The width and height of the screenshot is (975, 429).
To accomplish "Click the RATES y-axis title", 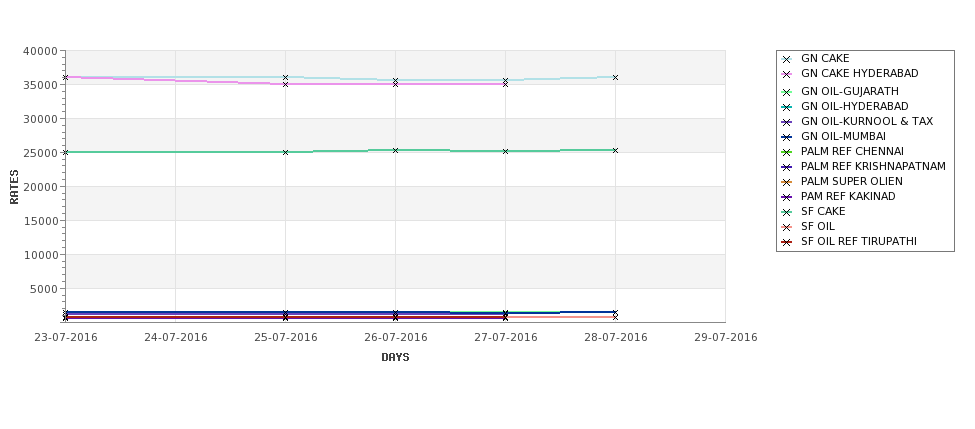I will (14, 187).
